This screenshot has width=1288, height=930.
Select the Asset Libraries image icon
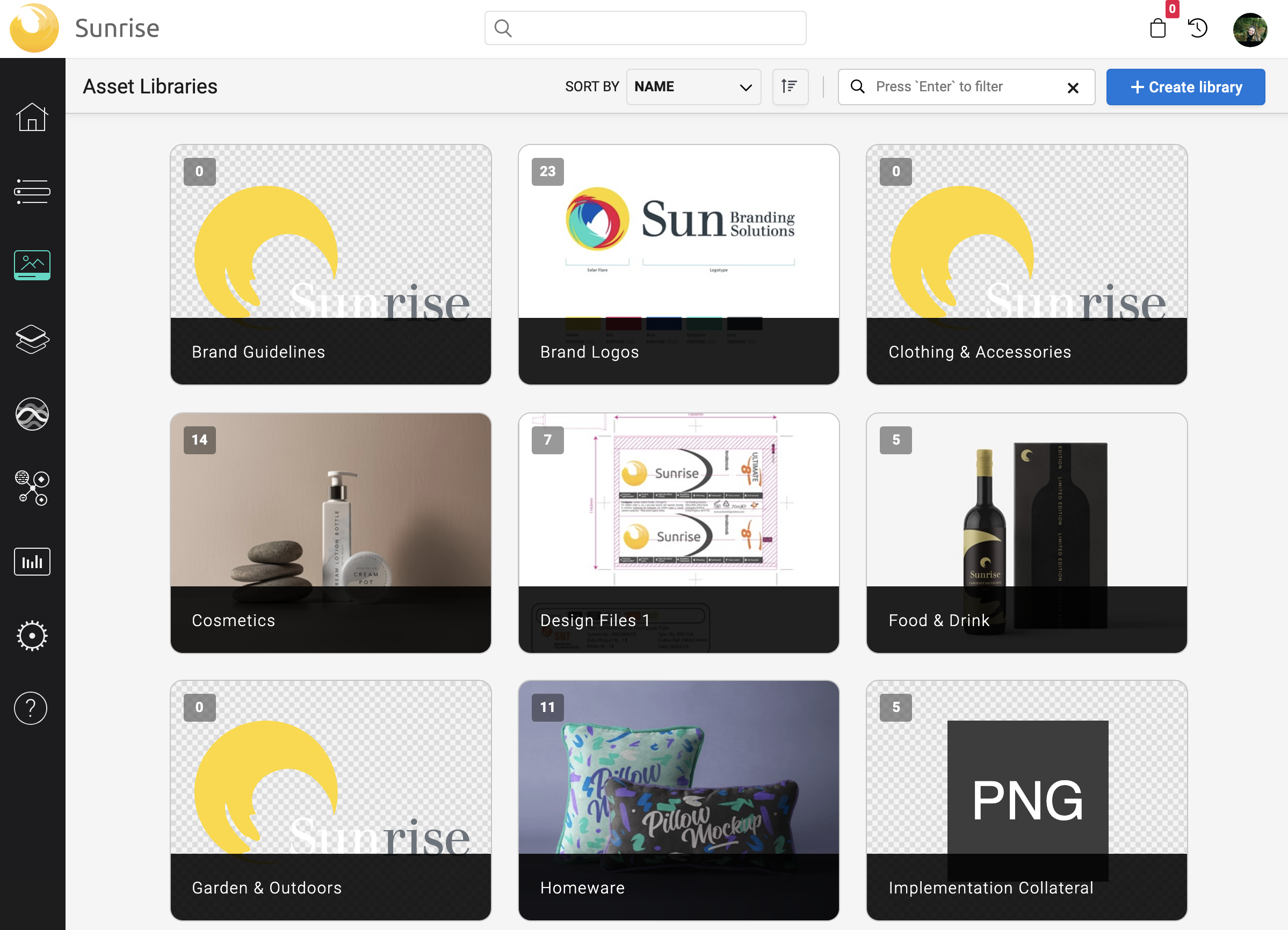pyautogui.click(x=32, y=265)
